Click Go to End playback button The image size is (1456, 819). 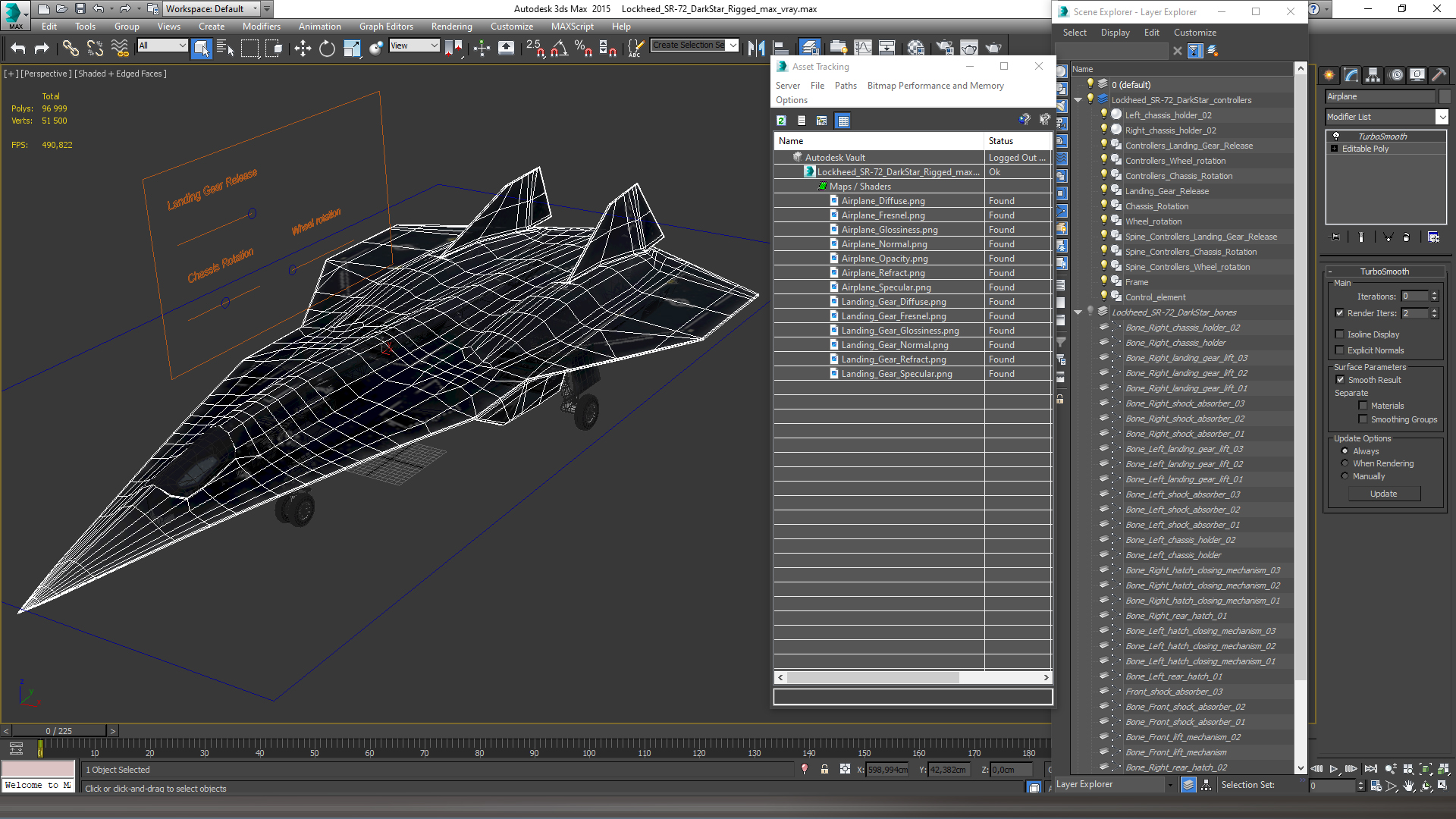click(x=1370, y=769)
